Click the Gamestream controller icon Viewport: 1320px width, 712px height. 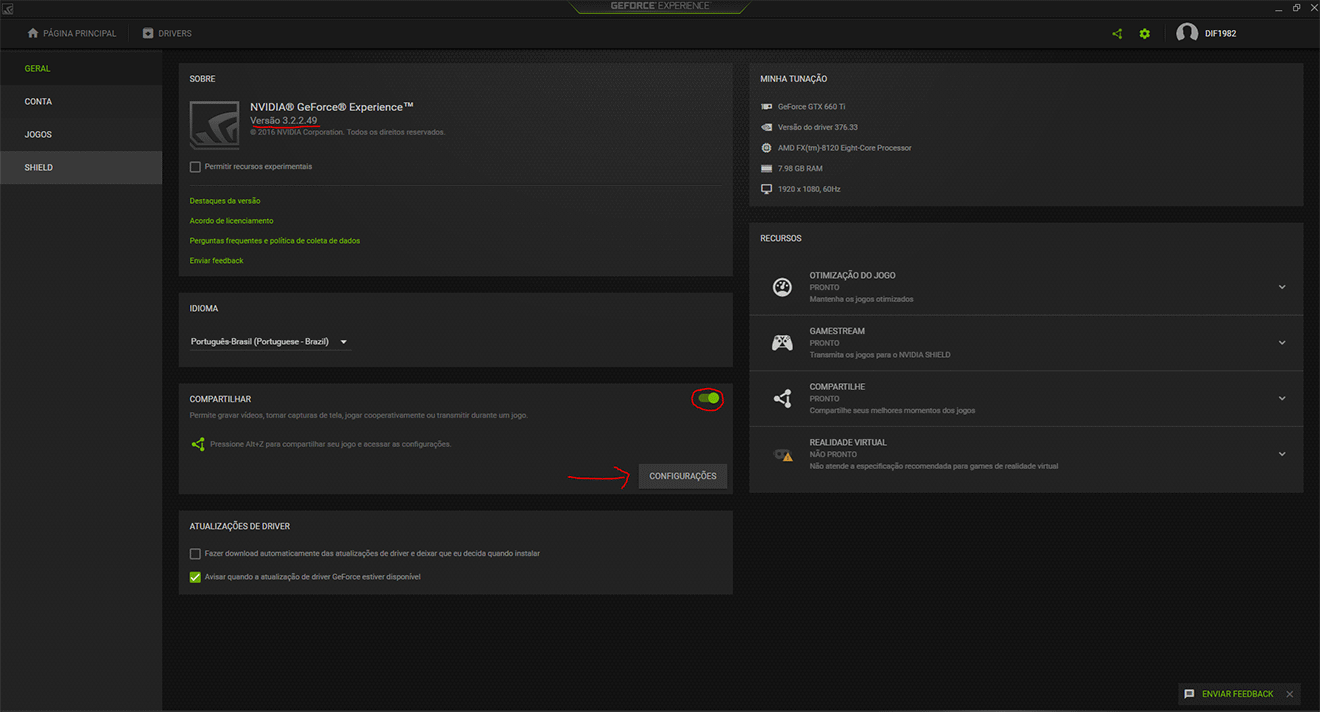[x=782, y=343]
